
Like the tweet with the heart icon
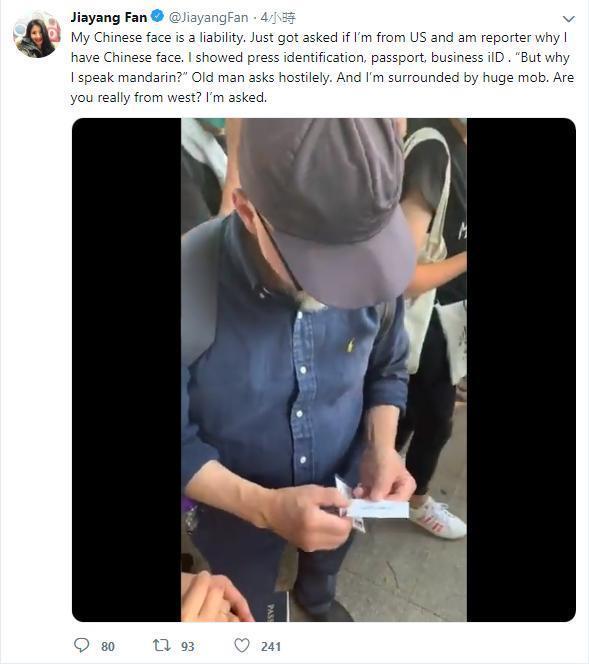coord(242,645)
